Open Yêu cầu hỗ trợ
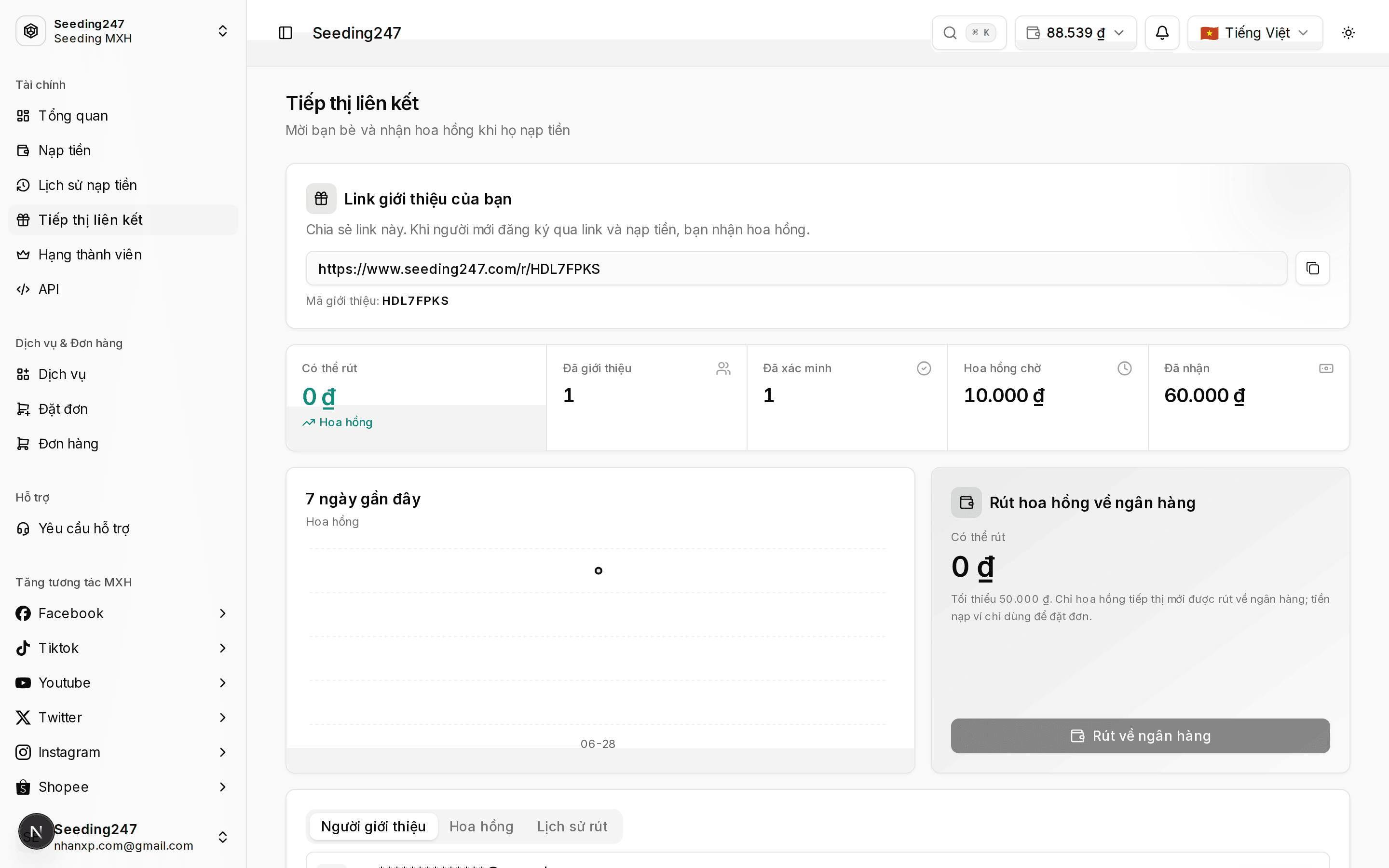The height and width of the screenshot is (868, 1389). (x=123, y=529)
